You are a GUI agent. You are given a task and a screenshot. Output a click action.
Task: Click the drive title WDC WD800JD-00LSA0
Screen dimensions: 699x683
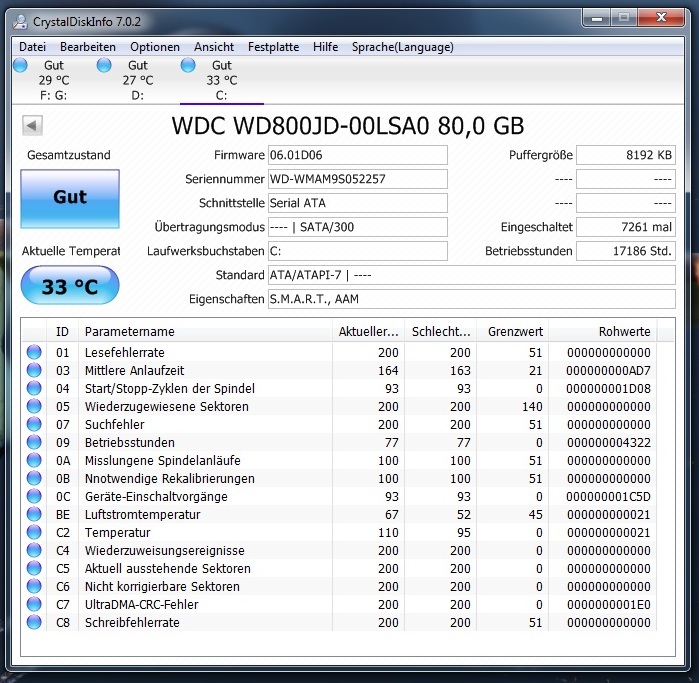[x=300, y=126]
